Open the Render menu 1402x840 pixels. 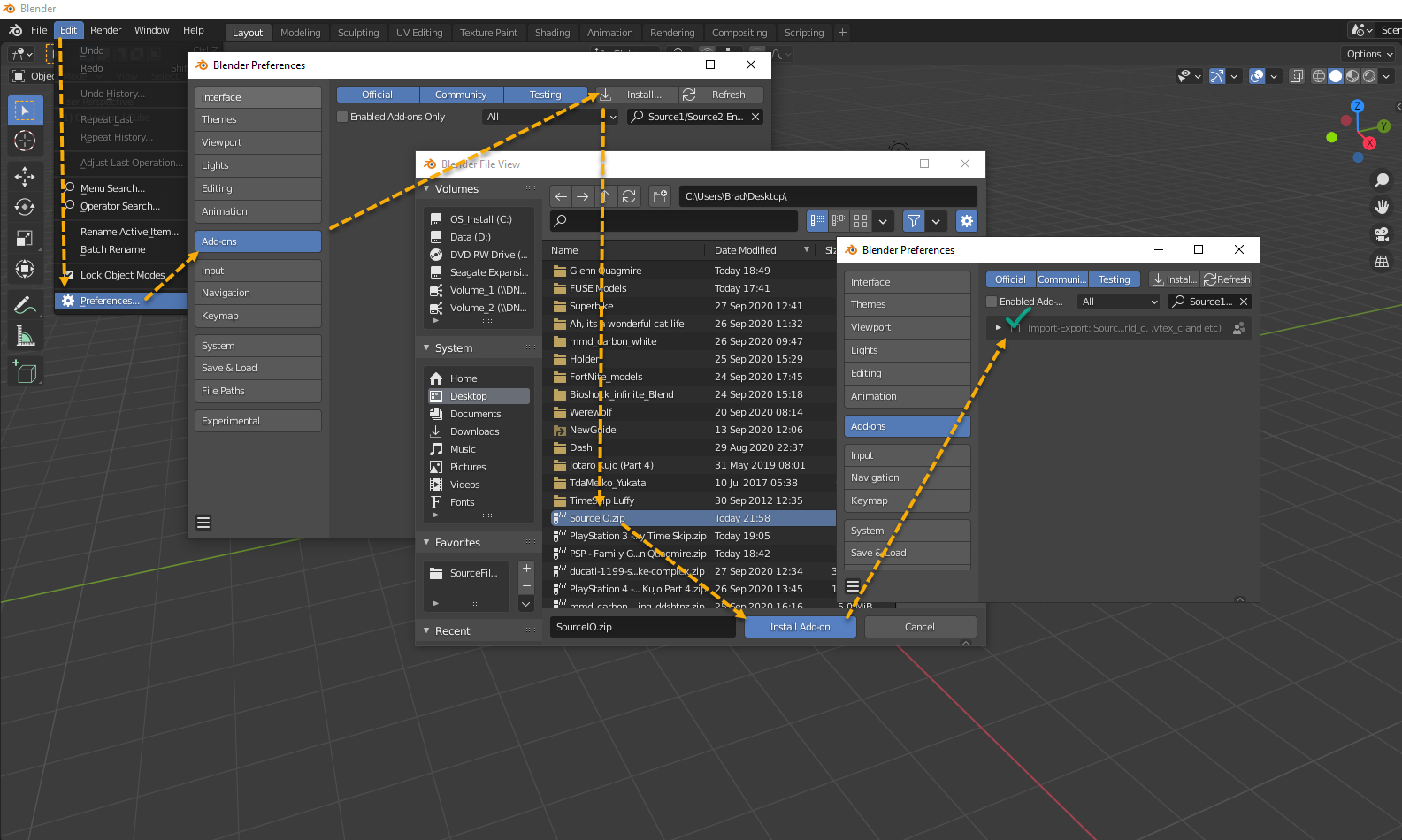tap(105, 30)
